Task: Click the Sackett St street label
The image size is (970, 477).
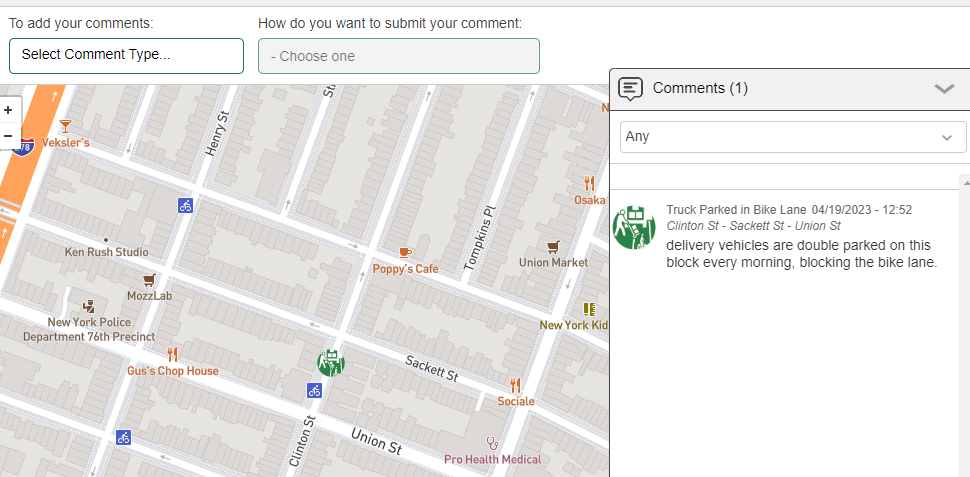Action: click(x=431, y=368)
